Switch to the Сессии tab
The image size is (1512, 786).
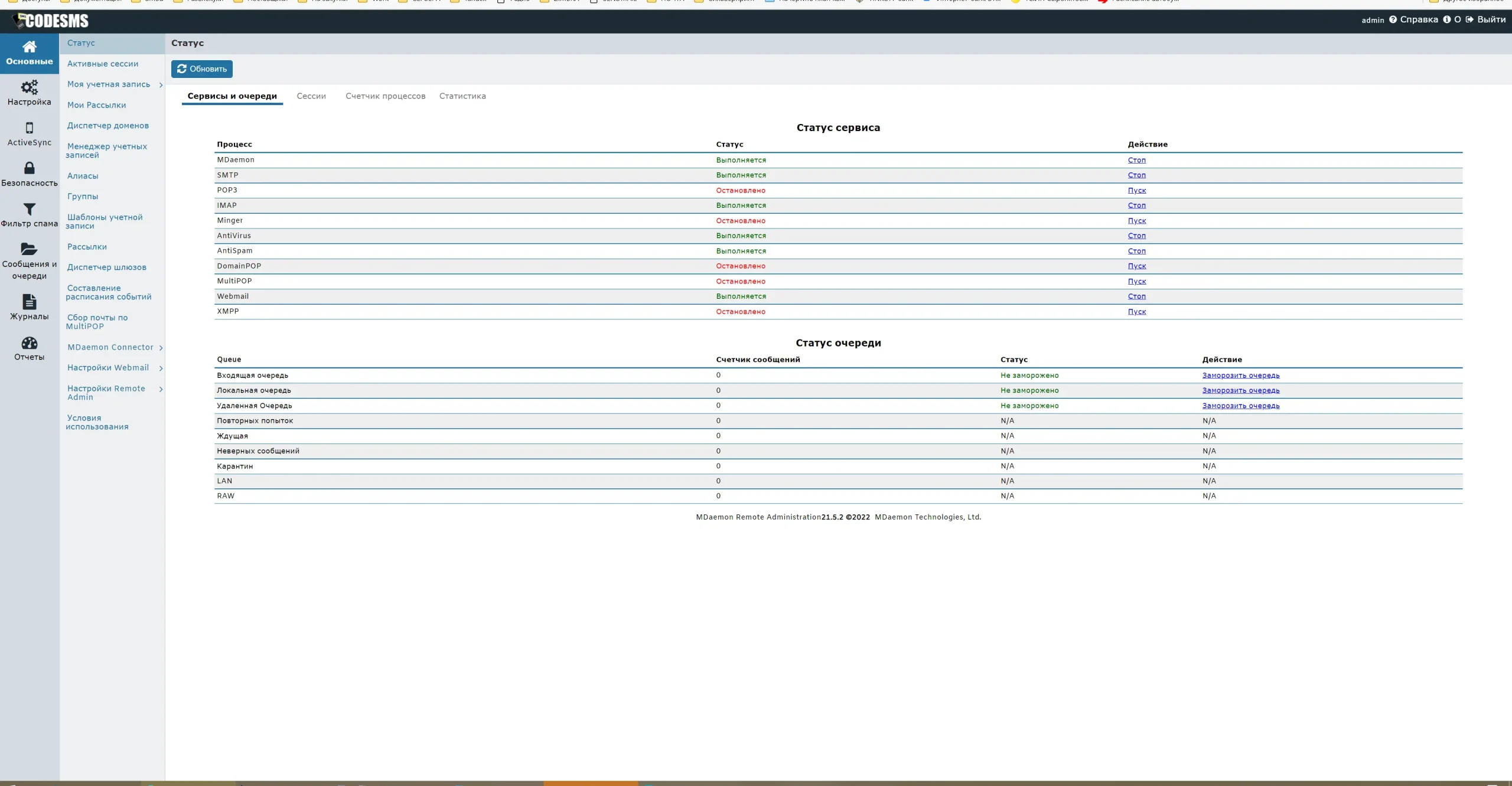tap(311, 96)
